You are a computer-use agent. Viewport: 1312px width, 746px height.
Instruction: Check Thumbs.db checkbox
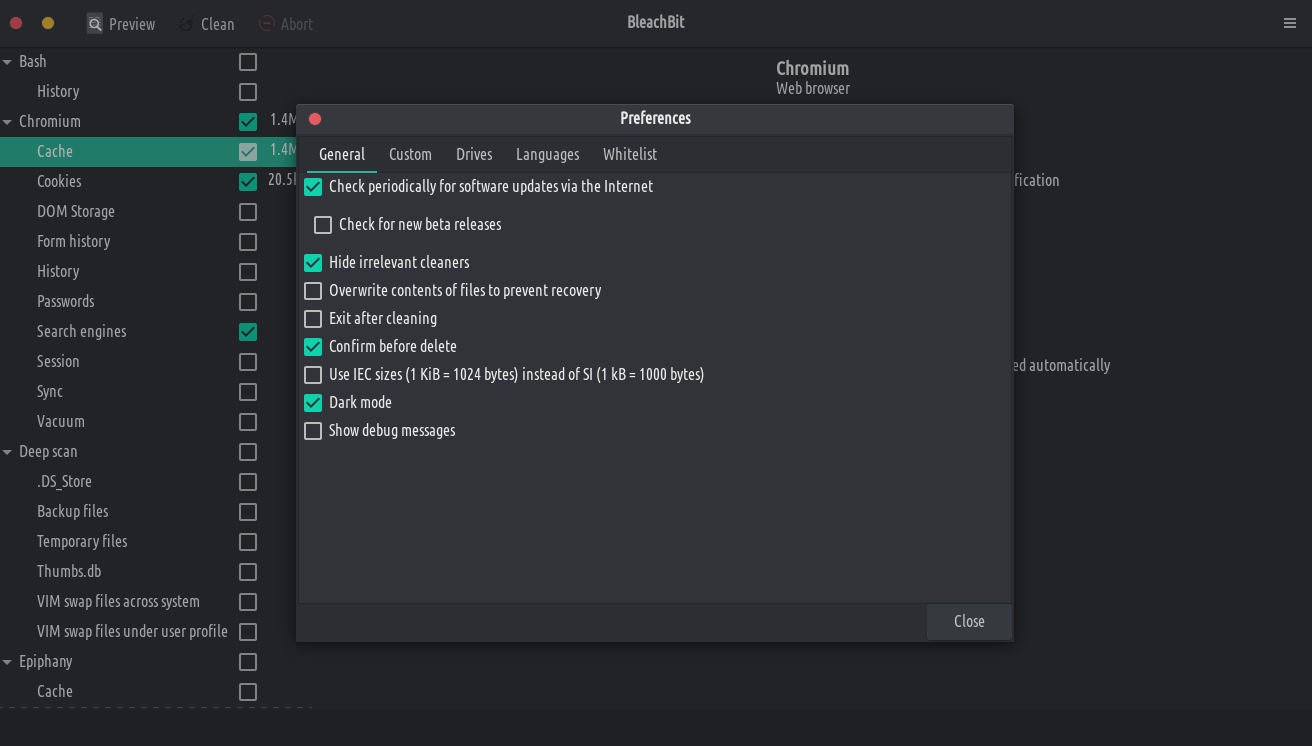248,572
